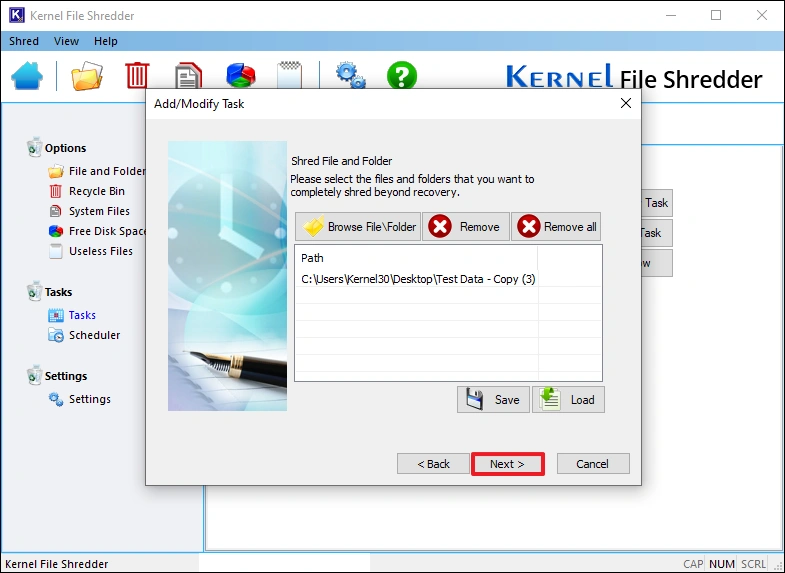This screenshot has height=573, width=785.
Task: Save the file list with Save button
Action: click(493, 400)
